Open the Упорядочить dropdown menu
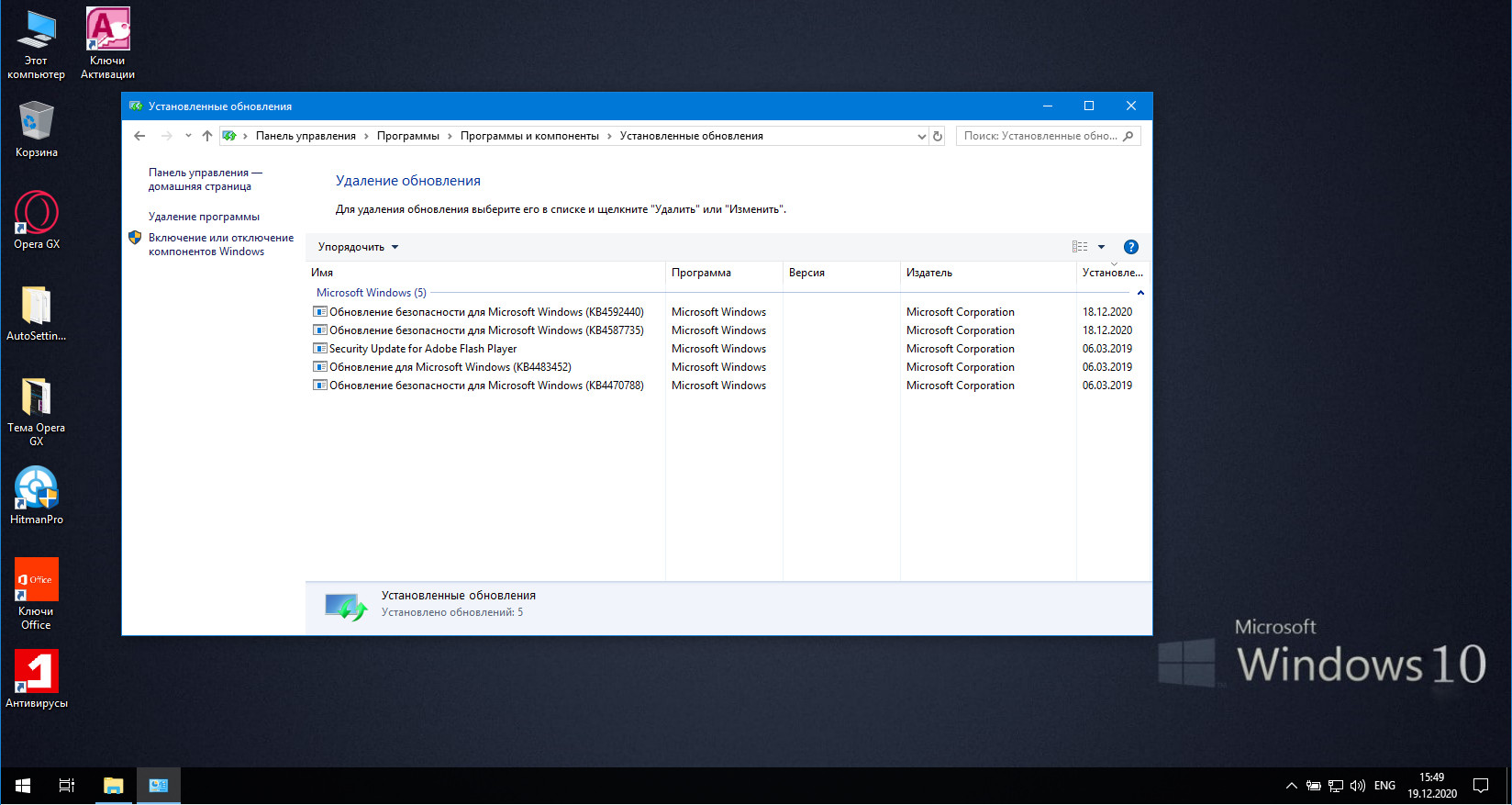 pyautogui.click(x=358, y=247)
